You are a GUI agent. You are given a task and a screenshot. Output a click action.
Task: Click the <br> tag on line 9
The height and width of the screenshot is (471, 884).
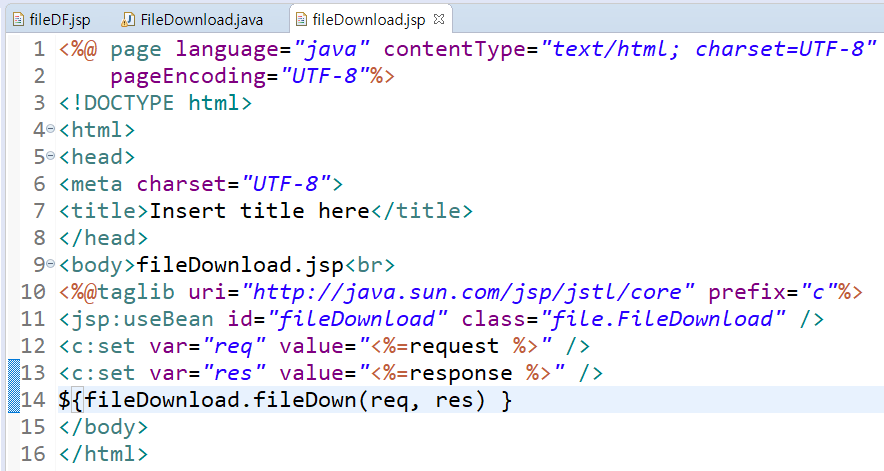(x=370, y=265)
